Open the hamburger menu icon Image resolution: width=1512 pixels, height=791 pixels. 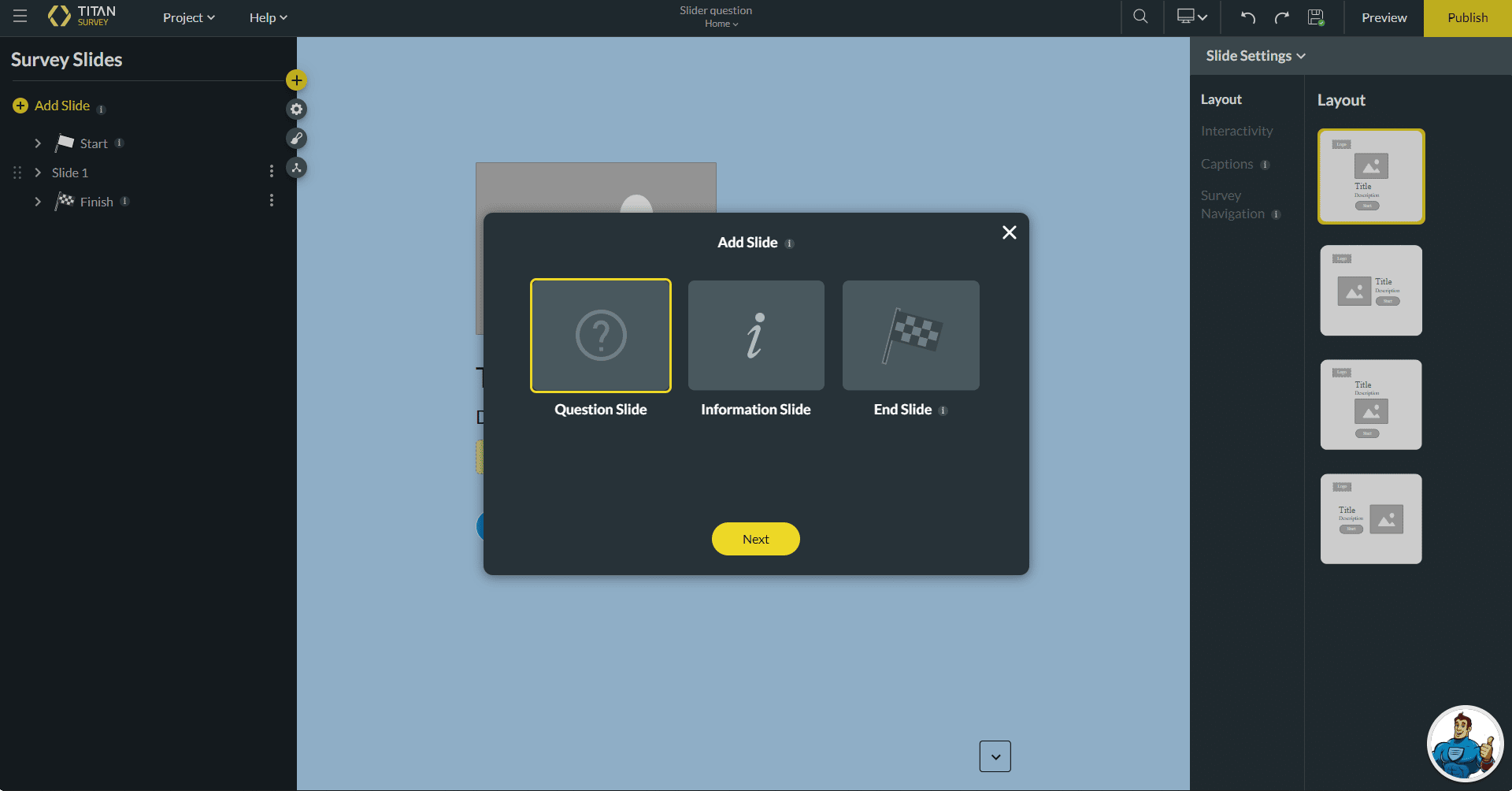[x=20, y=17]
